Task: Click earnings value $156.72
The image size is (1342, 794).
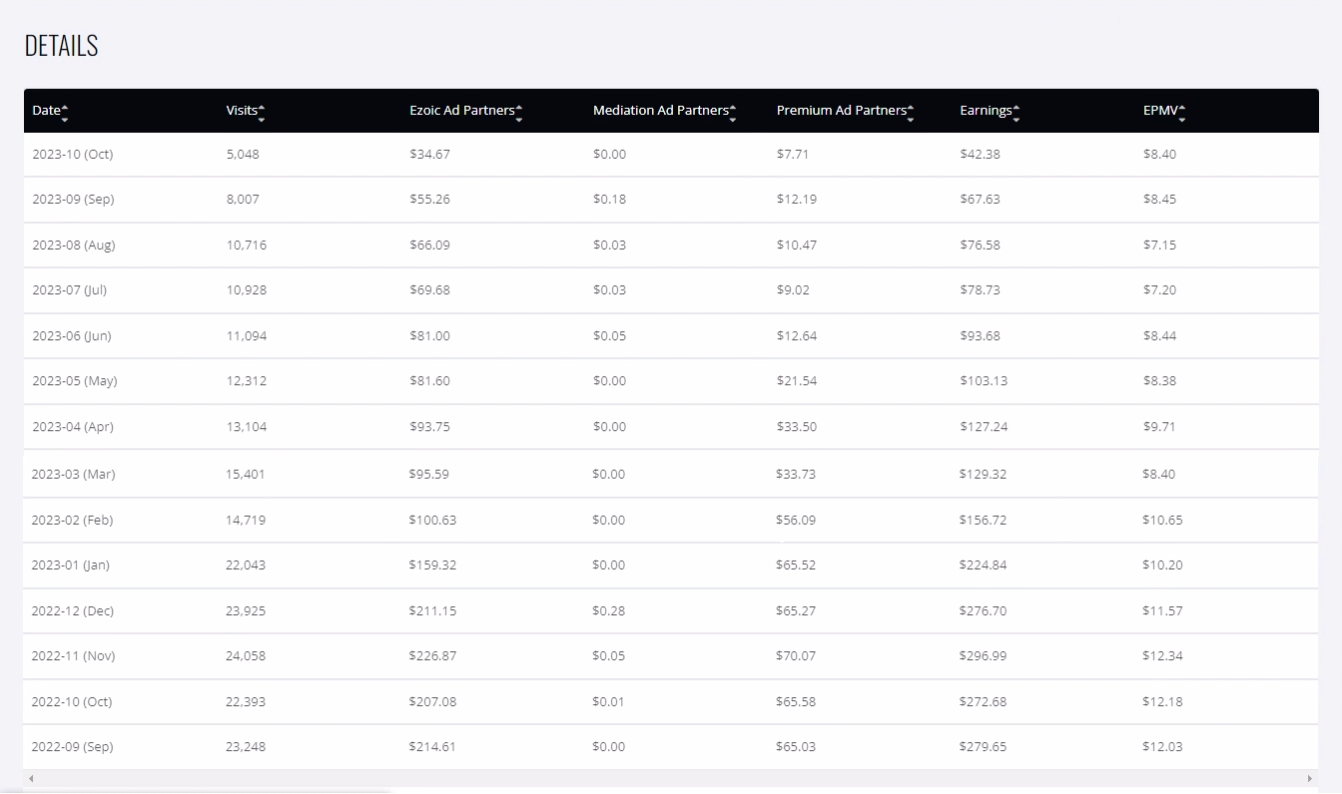Action: [983, 520]
